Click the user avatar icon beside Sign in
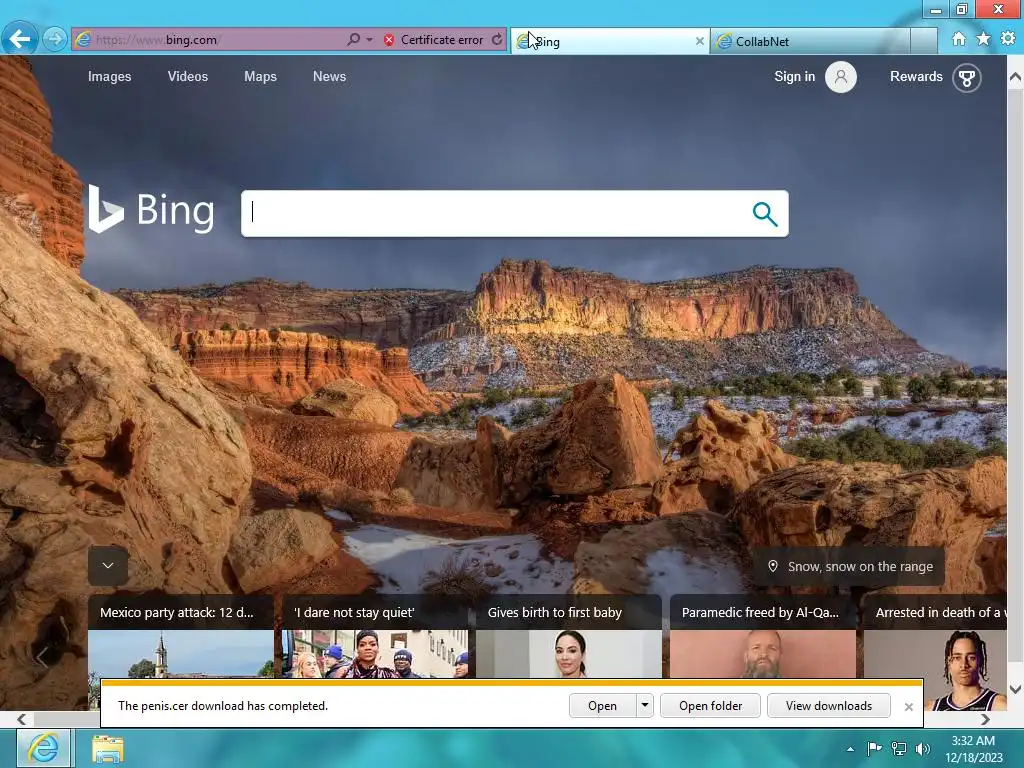 pos(840,77)
